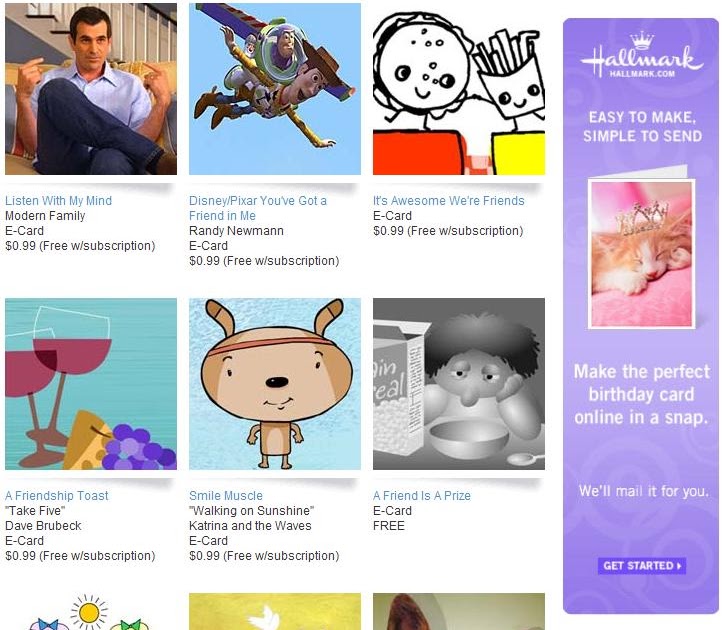The image size is (722, 630).
Task: Open the Modern Family e-card thumbnail
Action: click(x=91, y=89)
